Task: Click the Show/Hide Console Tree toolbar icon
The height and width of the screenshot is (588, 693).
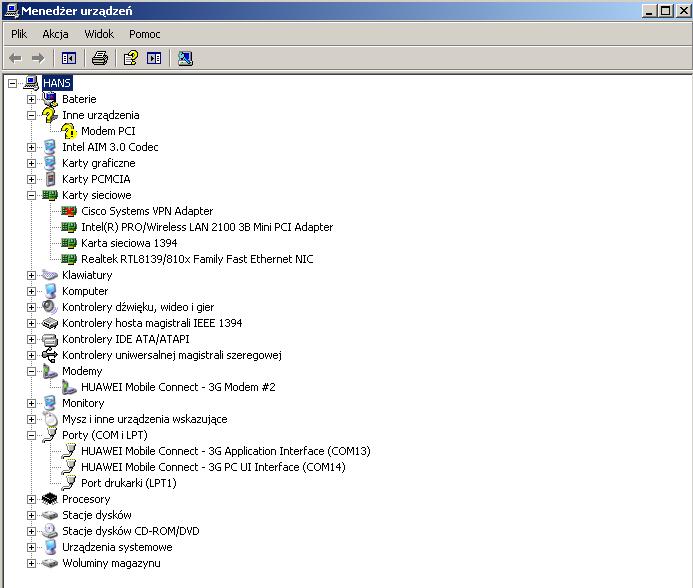Action: [69, 58]
